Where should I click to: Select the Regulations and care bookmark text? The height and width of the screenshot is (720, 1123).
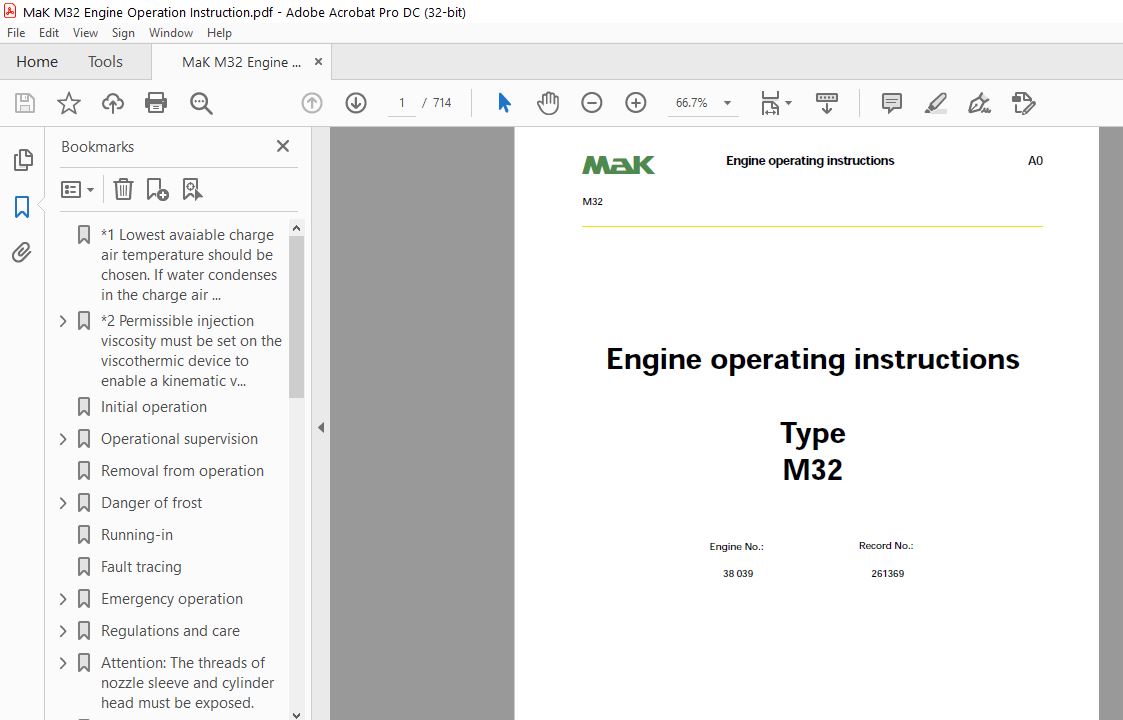(170, 631)
